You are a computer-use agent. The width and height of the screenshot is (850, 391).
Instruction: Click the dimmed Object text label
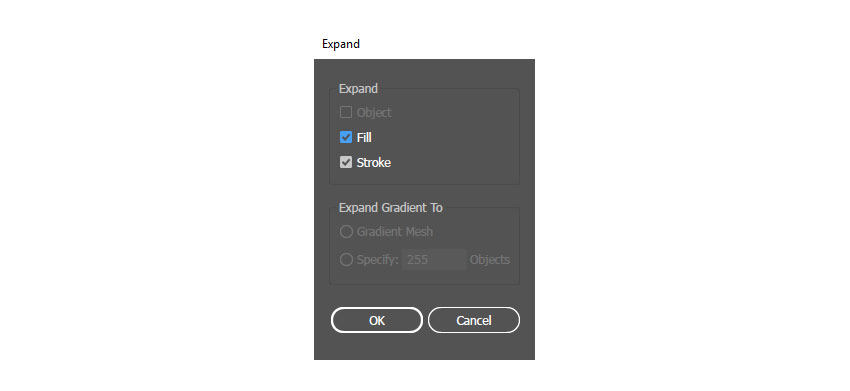point(374,113)
